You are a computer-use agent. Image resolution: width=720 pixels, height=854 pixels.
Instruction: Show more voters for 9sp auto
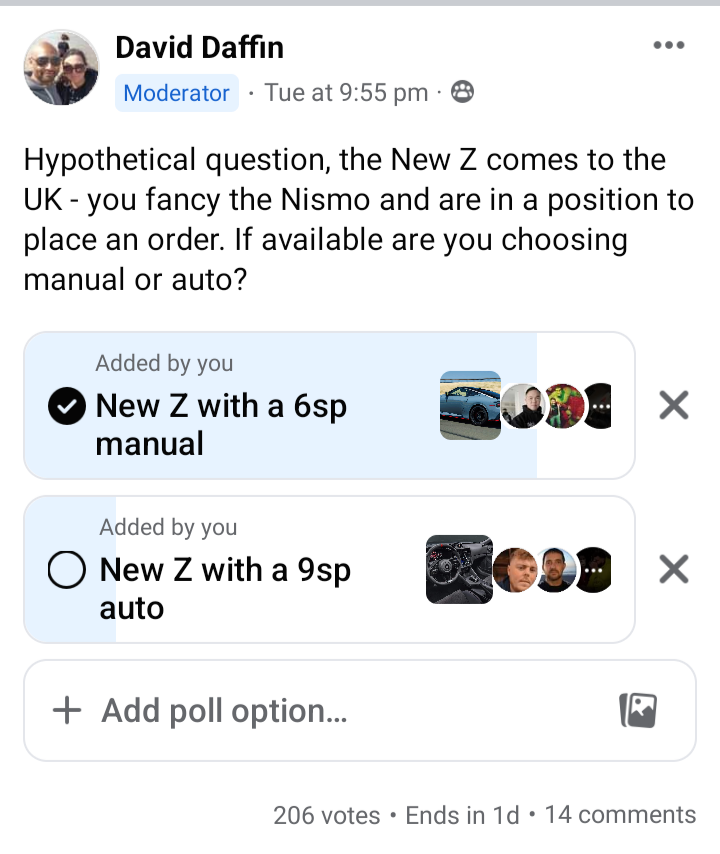click(595, 570)
